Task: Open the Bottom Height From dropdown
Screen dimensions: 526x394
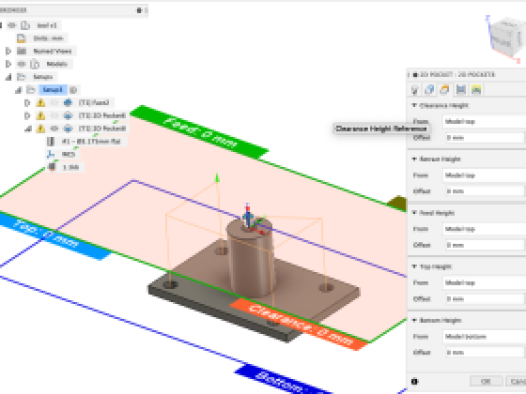Action: (x=484, y=337)
